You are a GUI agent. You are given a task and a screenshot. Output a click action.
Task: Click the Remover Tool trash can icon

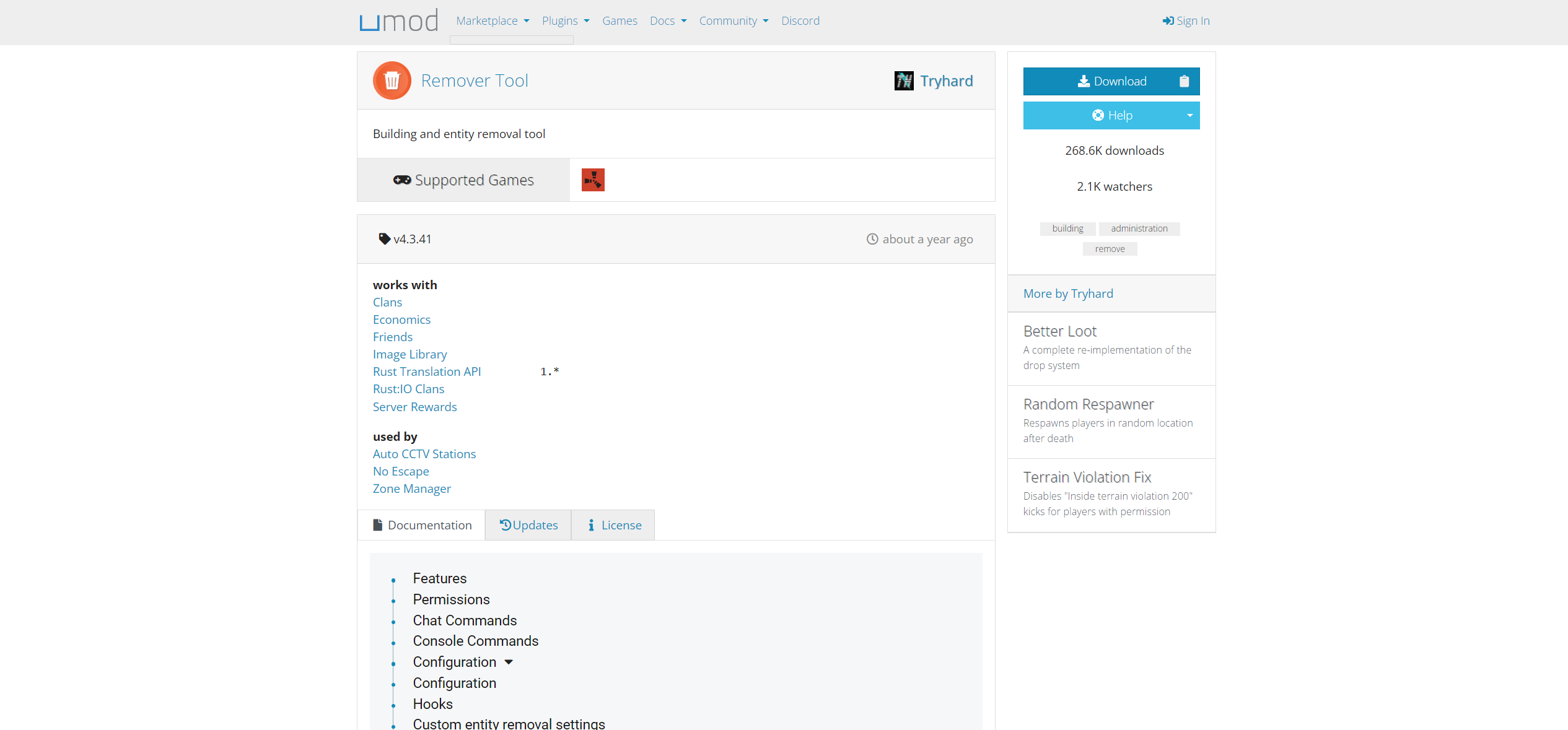(x=392, y=80)
